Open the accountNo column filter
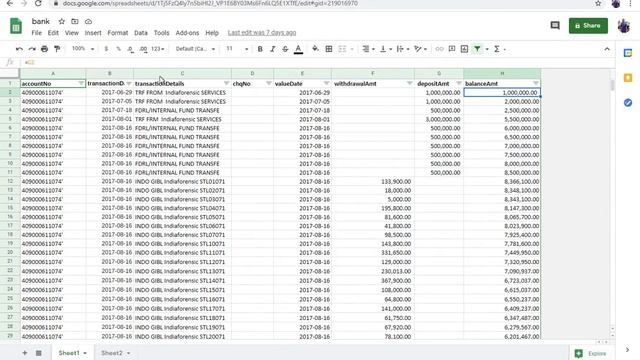Viewport: 640px width, 360px height. click(81, 83)
